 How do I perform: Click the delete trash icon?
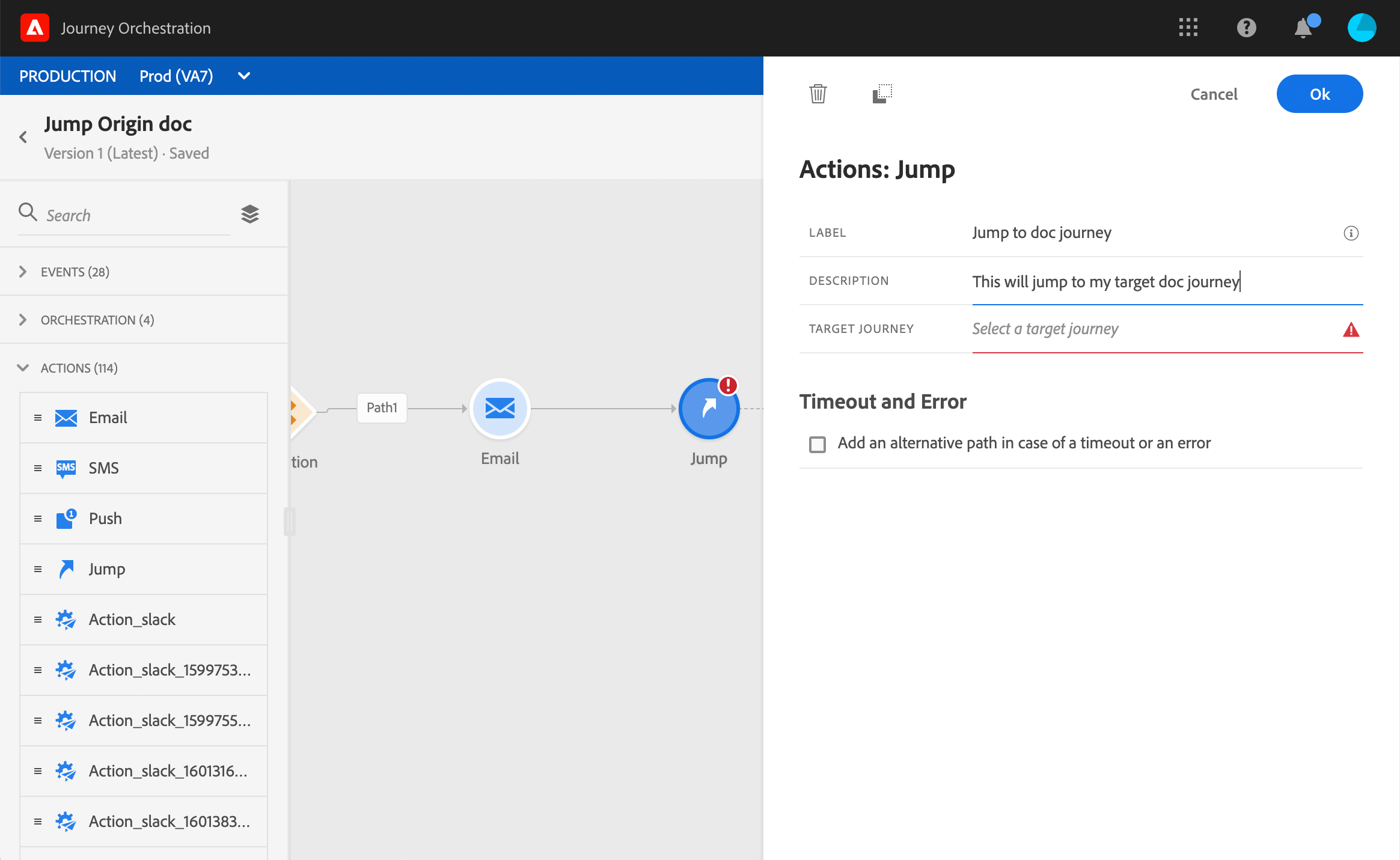pyautogui.click(x=818, y=94)
